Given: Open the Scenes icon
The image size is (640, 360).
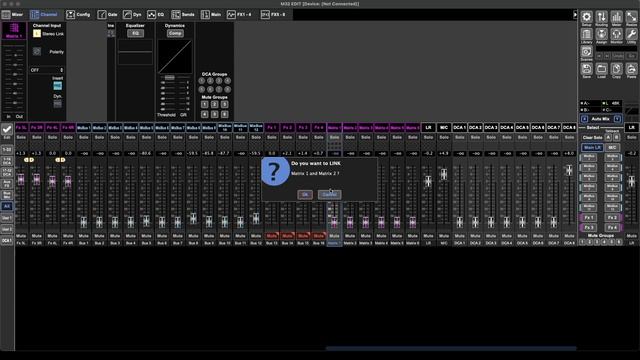Looking at the screenshot, I should [587, 52].
